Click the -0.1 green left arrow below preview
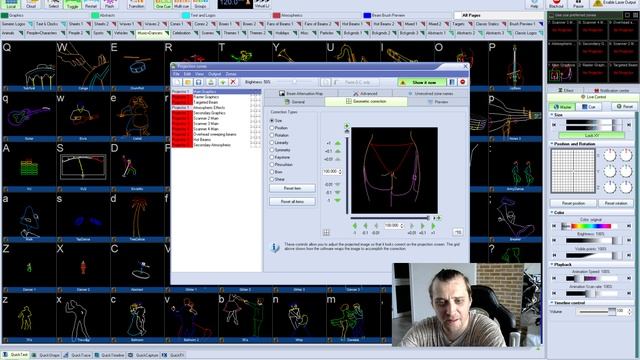 365,226
